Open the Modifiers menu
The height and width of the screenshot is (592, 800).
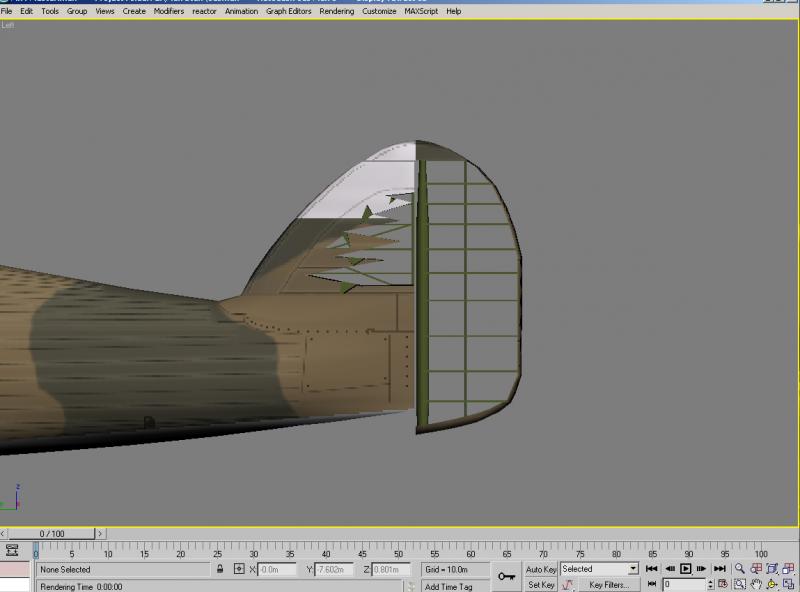click(169, 11)
